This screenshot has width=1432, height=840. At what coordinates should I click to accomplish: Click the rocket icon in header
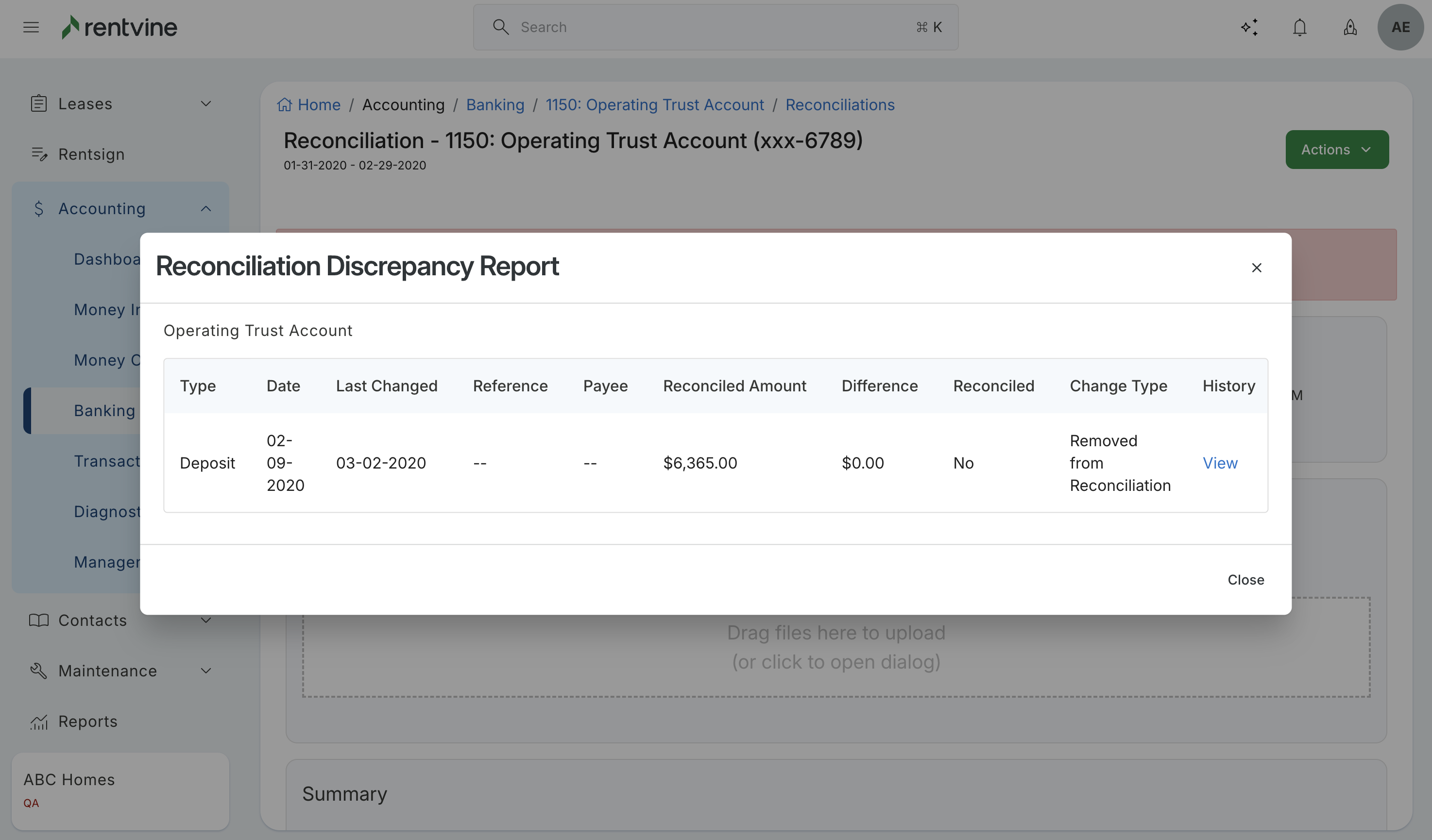[1350, 27]
